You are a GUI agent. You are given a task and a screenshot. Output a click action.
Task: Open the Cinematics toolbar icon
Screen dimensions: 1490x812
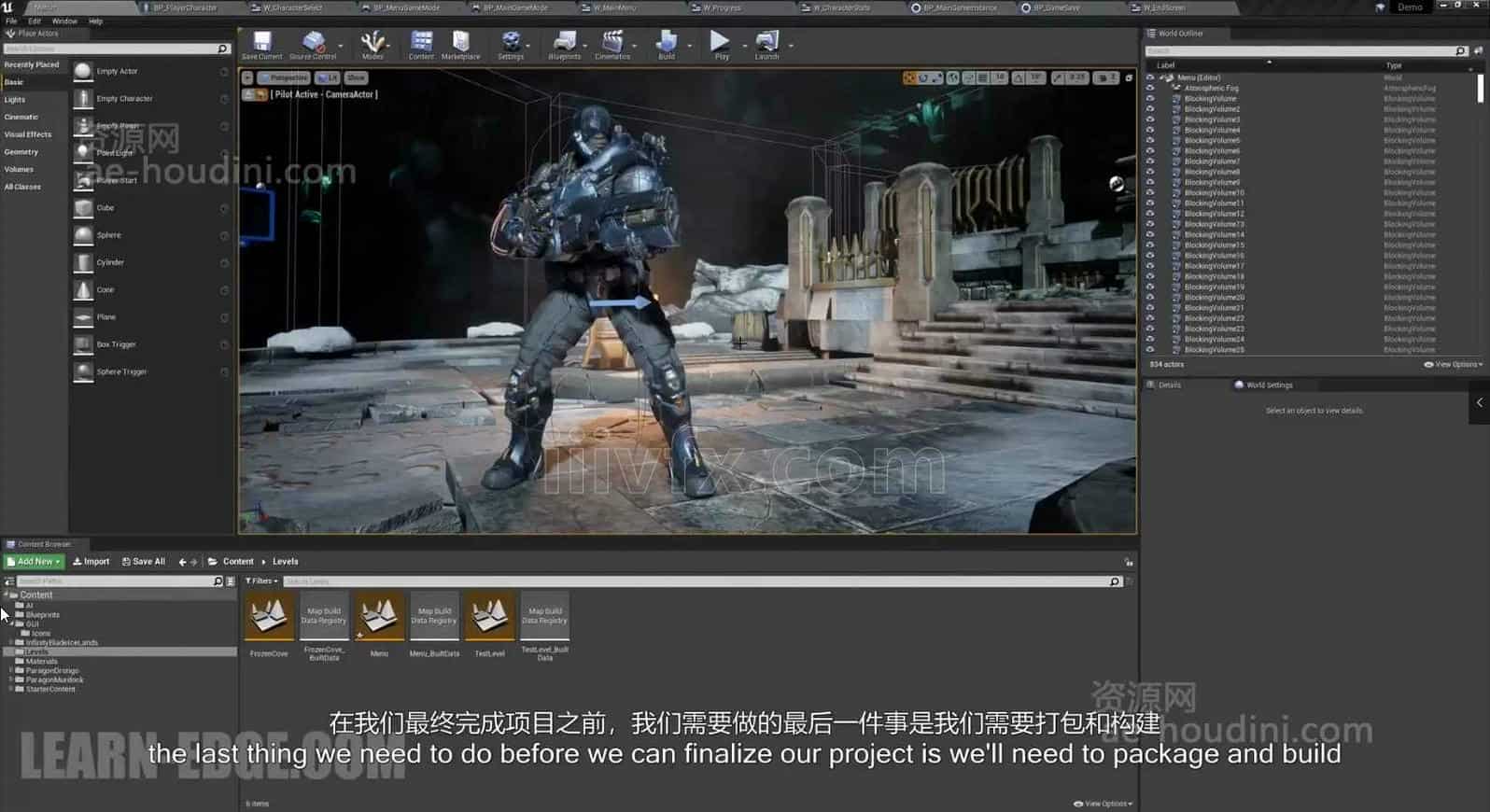[x=612, y=43]
